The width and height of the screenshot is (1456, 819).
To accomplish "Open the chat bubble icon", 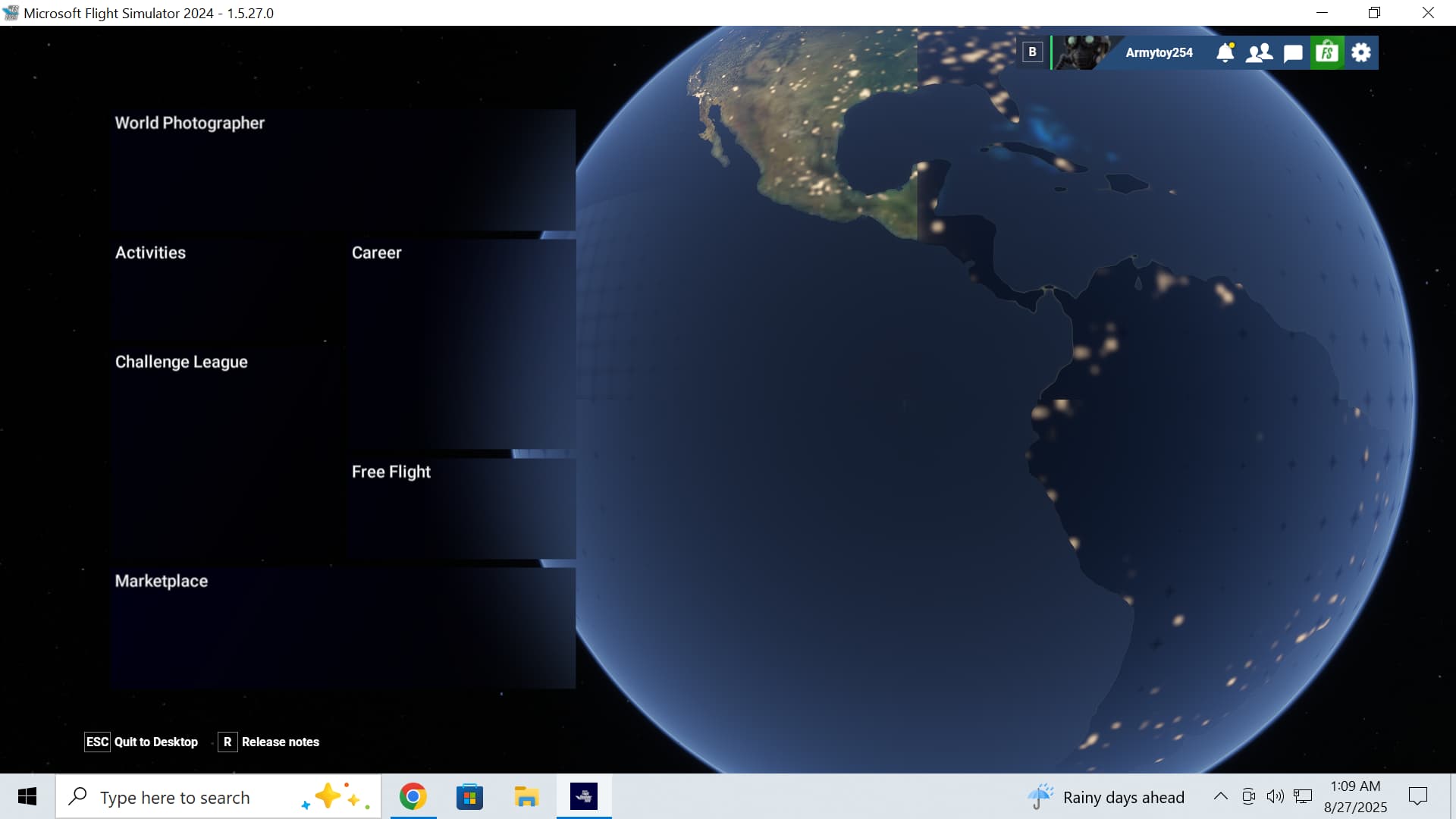I will click(x=1293, y=52).
